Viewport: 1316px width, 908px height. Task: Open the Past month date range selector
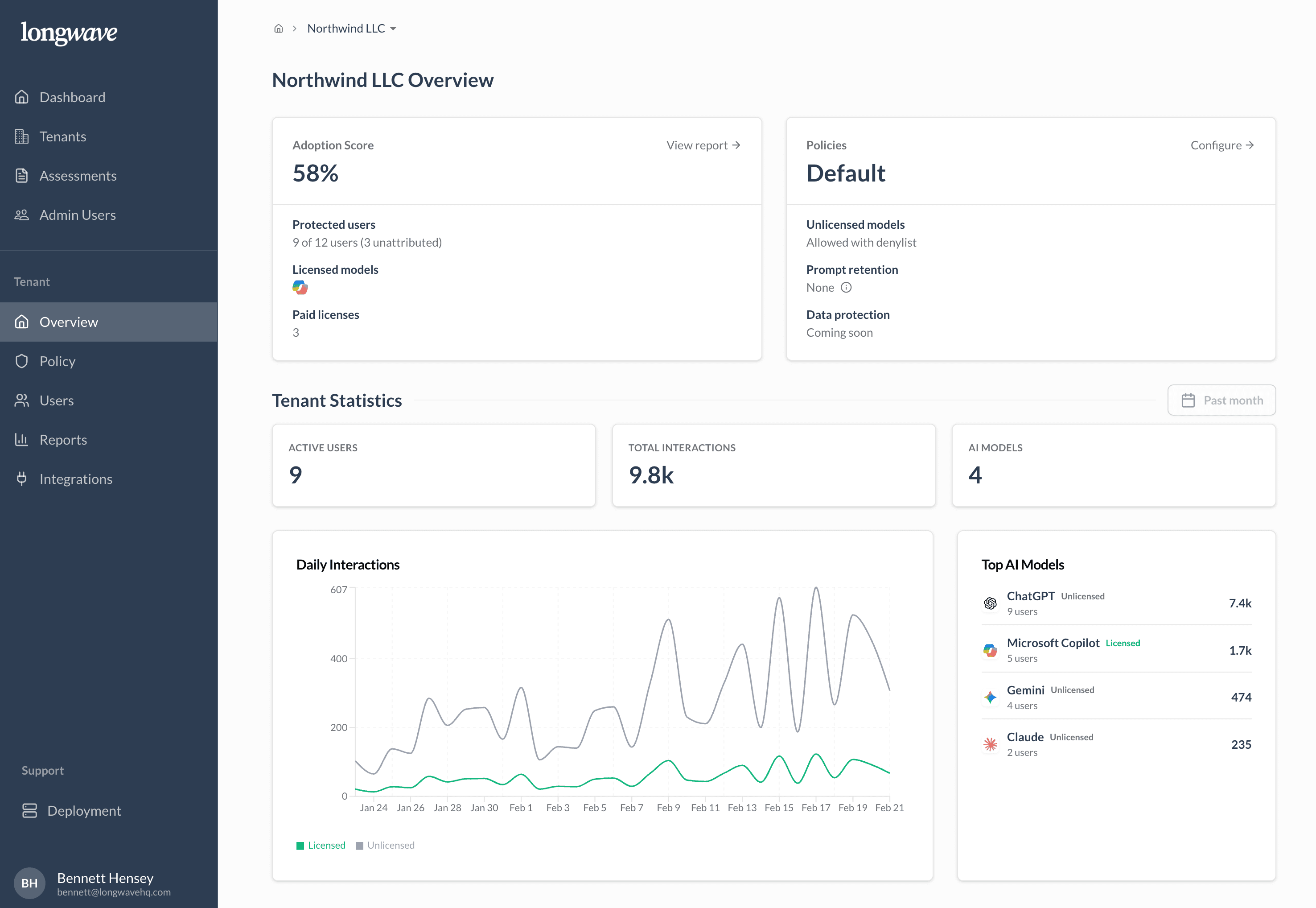click(x=1221, y=400)
